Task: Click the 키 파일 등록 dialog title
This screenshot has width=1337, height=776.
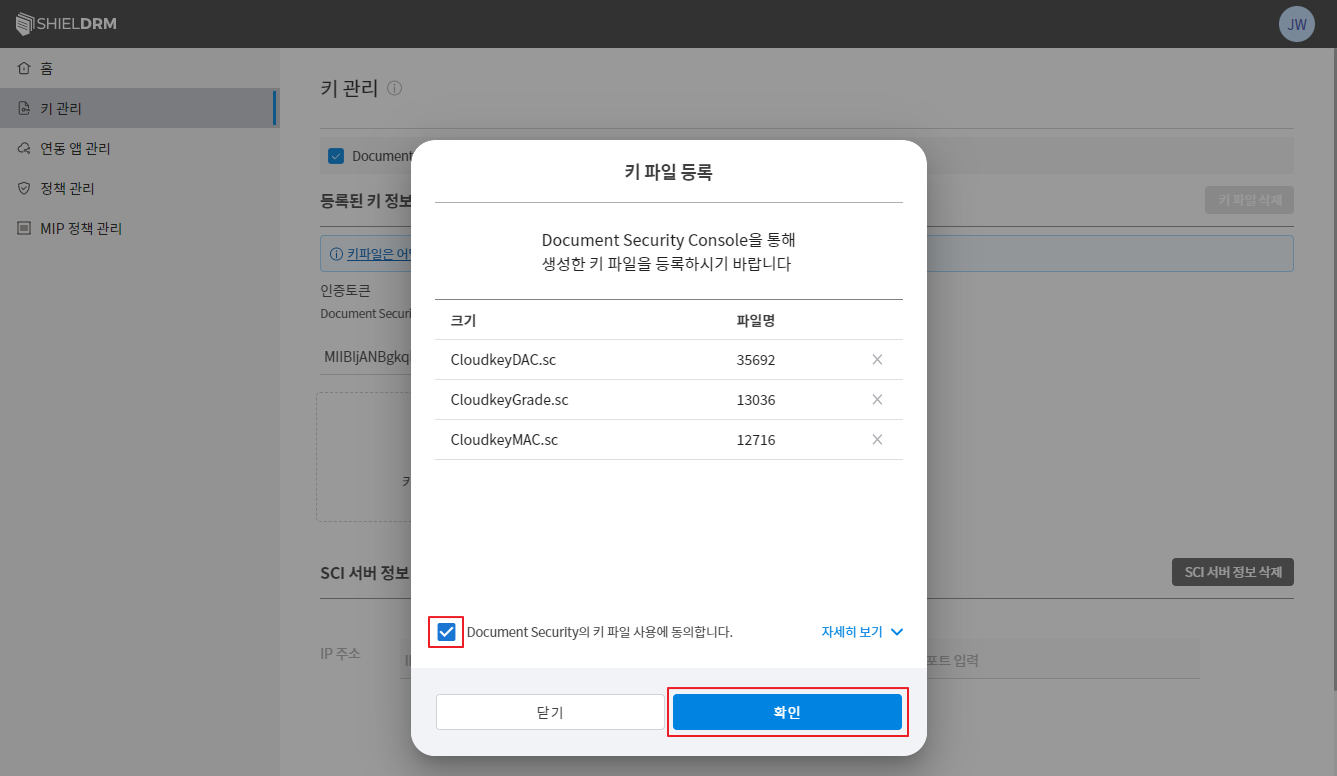Action: (668, 172)
